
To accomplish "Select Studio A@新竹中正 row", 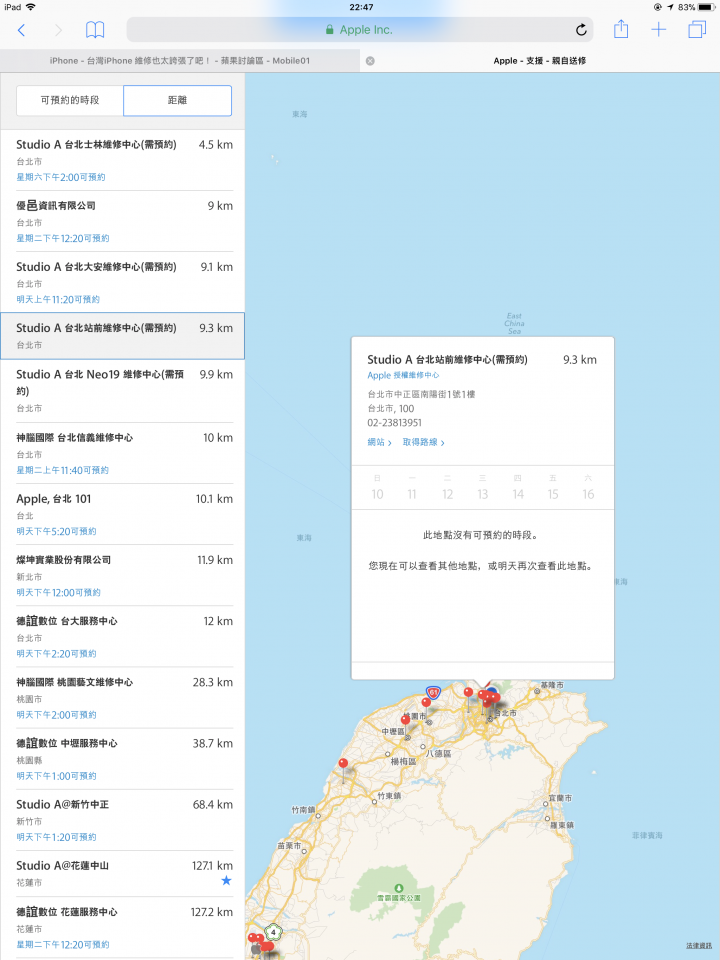I will [x=122, y=820].
